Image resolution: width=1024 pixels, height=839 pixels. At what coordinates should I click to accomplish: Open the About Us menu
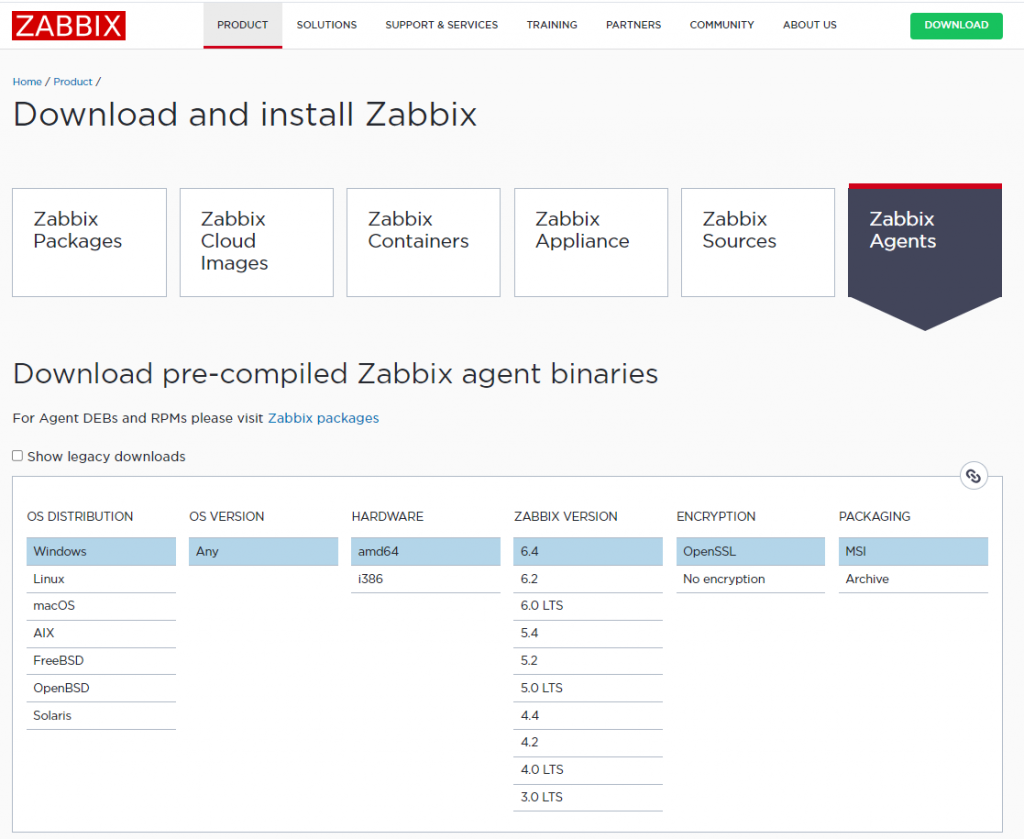(810, 25)
